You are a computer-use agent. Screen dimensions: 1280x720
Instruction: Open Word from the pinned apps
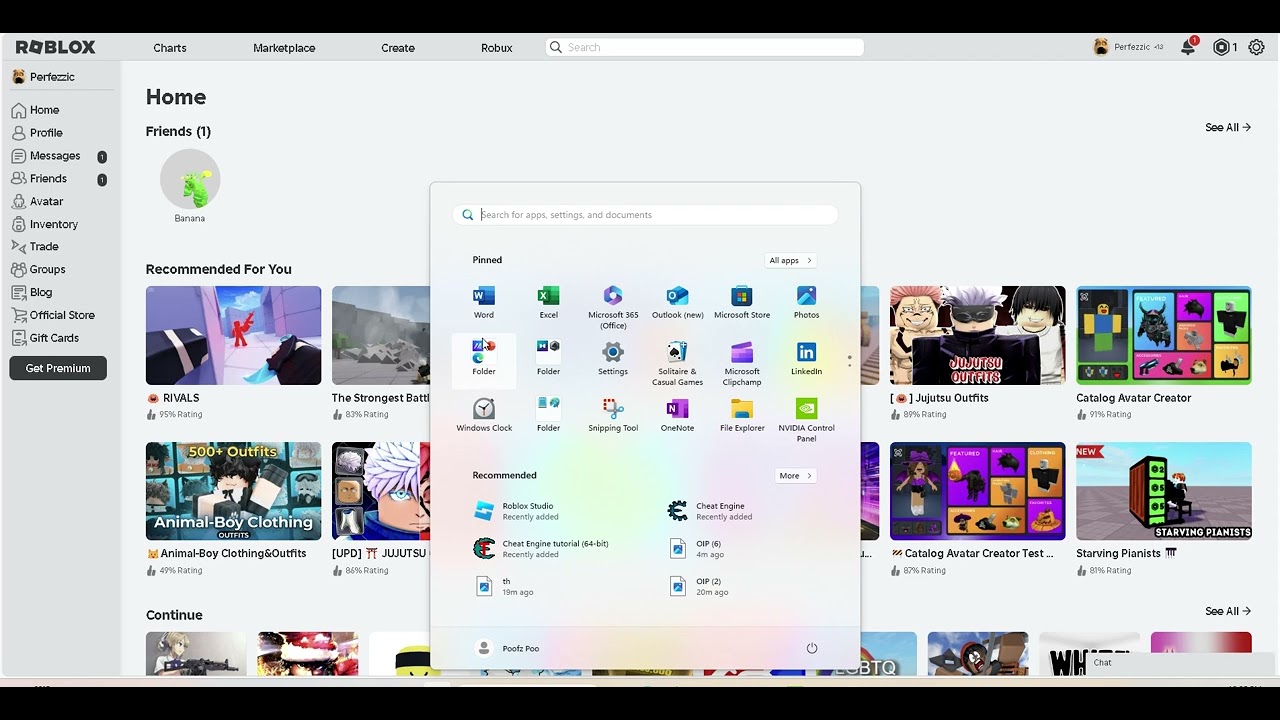pyautogui.click(x=484, y=302)
